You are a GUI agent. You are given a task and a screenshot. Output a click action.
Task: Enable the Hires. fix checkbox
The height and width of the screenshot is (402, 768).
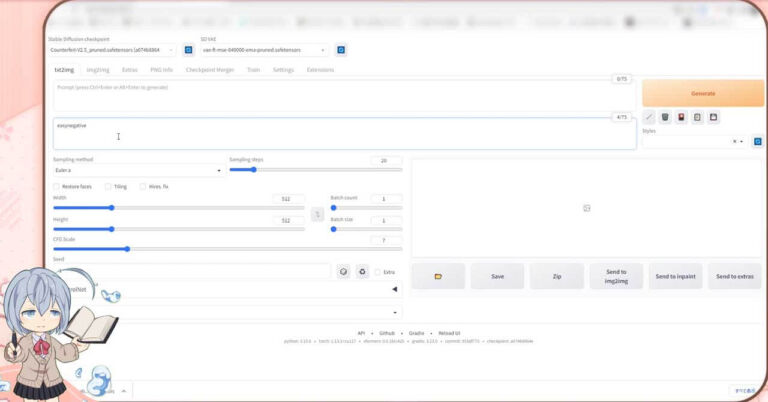click(143, 186)
